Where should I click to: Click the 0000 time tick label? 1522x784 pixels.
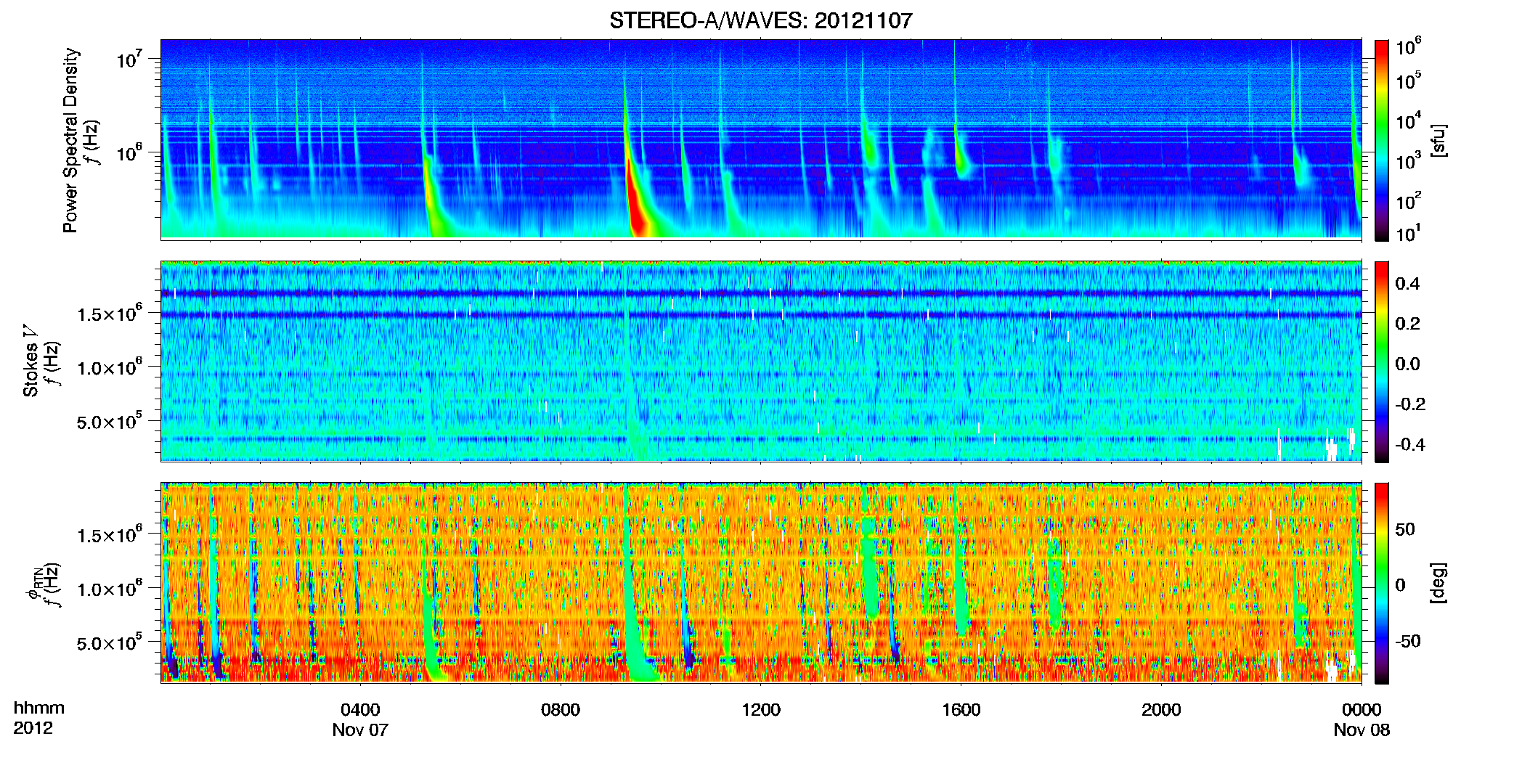tap(1362, 710)
